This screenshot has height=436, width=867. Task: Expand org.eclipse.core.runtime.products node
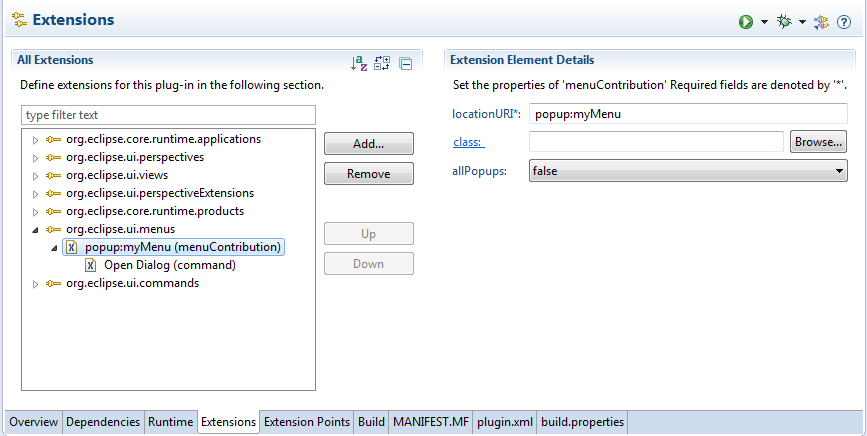click(x=35, y=212)
